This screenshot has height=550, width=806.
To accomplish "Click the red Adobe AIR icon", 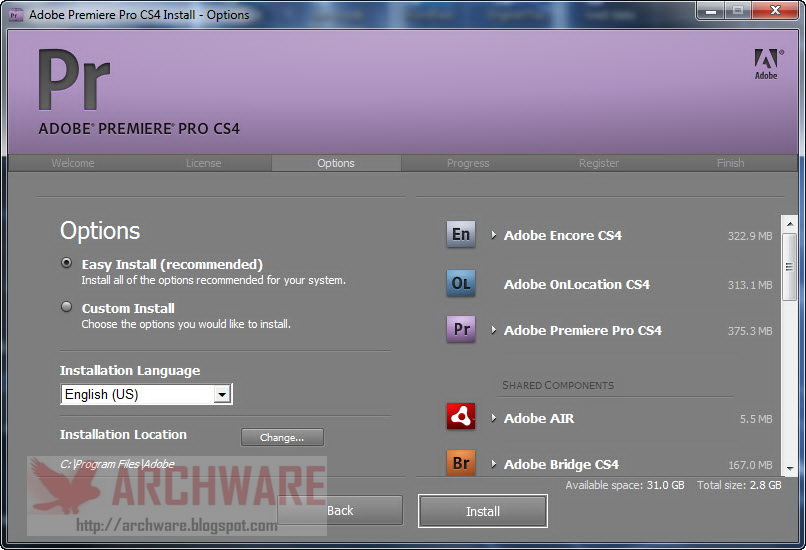I will [461, 416].
